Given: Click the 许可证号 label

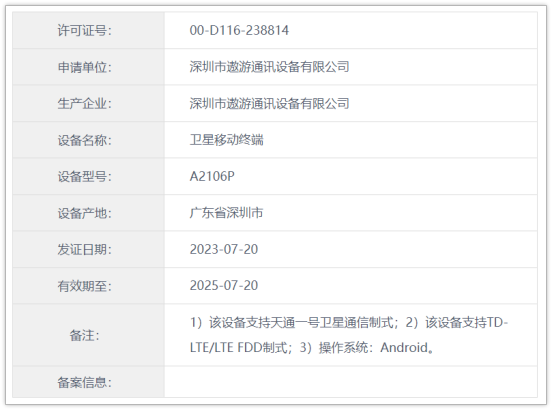Looking at the screenshot, I should coord(84,31).
